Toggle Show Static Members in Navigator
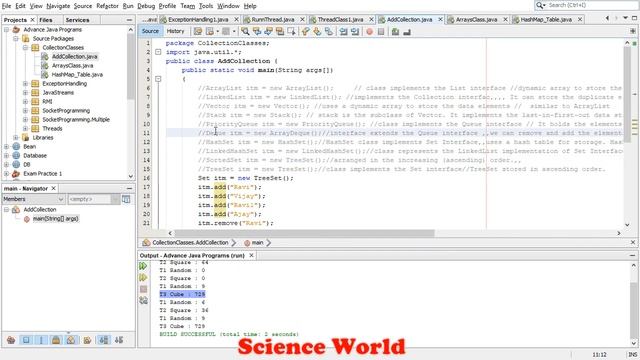 (41, 340)
